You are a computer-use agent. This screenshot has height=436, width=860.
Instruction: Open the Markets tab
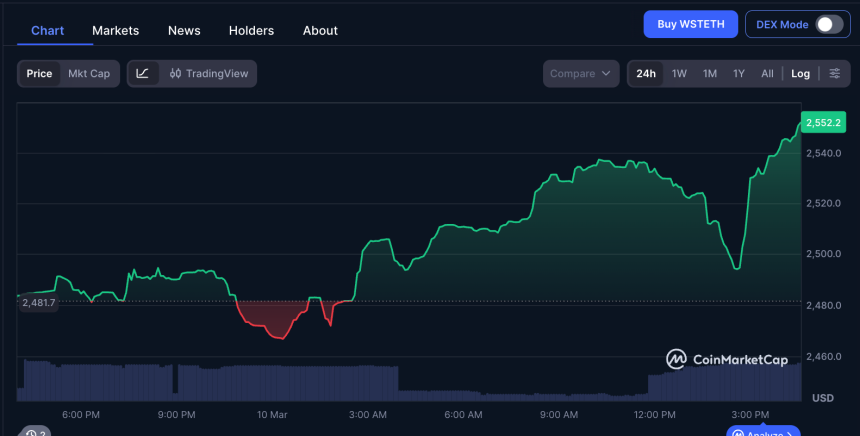point(116,30)
